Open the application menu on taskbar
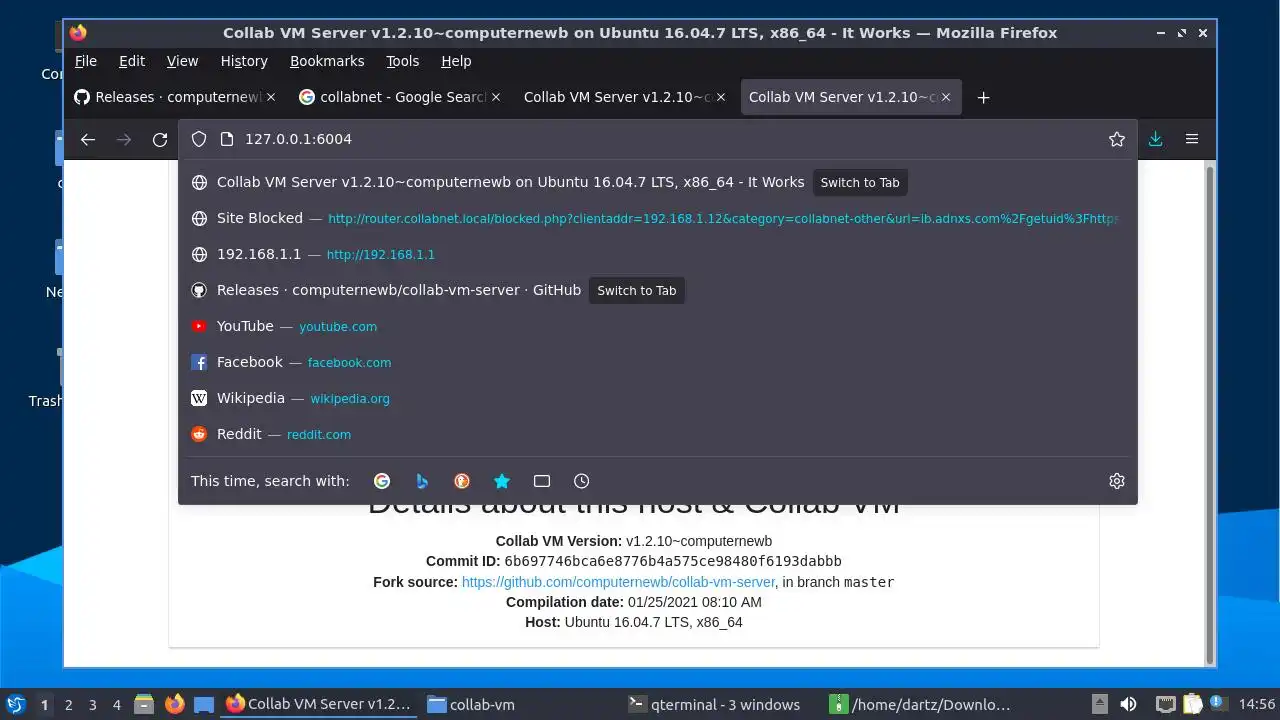The width and height of the screenshot is (1280, 720). click(15, 705)
